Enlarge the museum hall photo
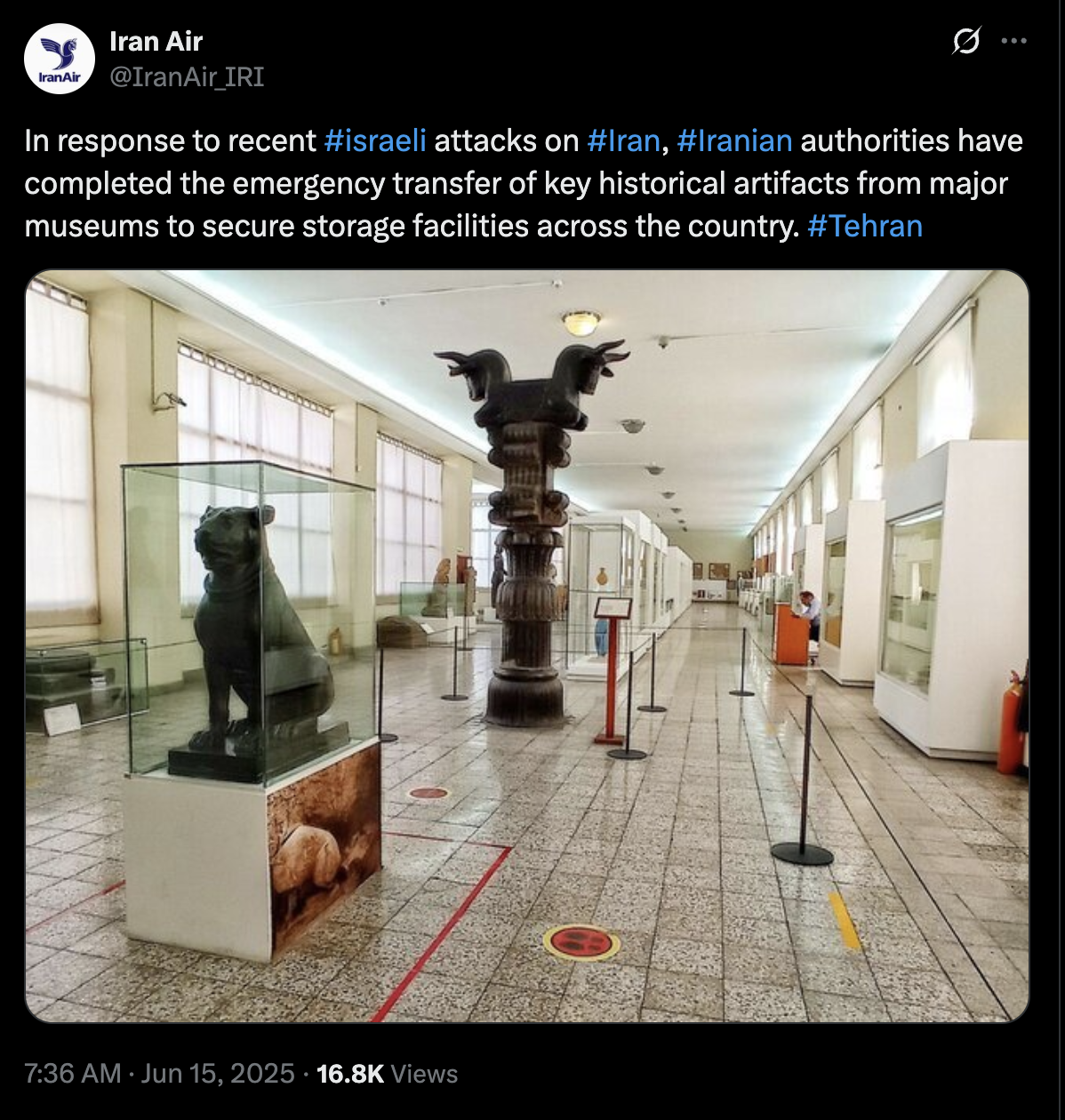 click(526, 646)
